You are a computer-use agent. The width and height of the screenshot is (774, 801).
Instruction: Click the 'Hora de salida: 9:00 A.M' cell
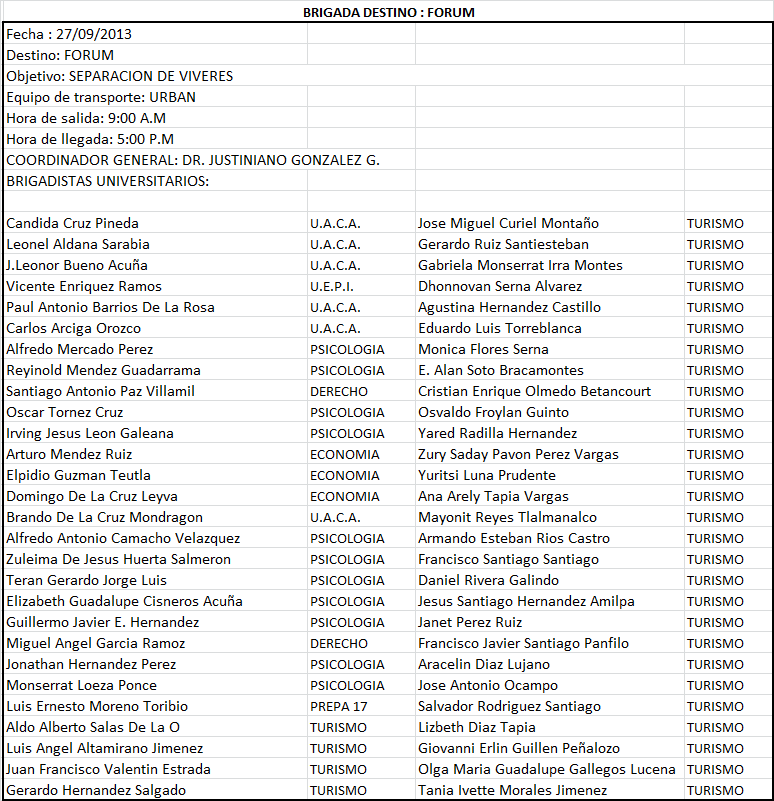[x=86, y=118]
